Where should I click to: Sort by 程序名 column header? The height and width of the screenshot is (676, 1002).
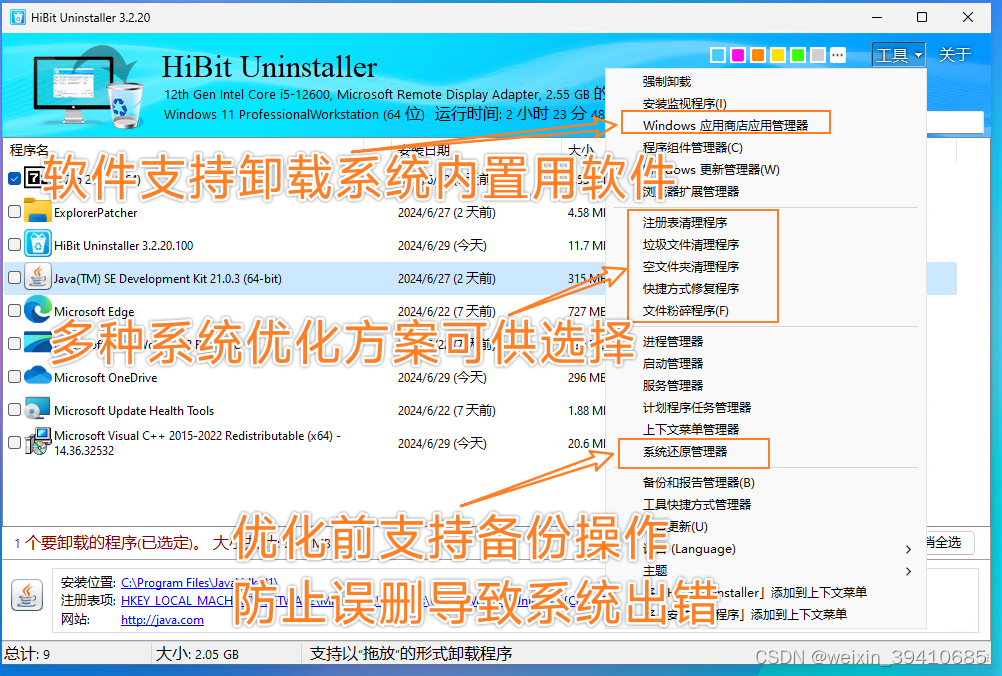coord(29,150)
